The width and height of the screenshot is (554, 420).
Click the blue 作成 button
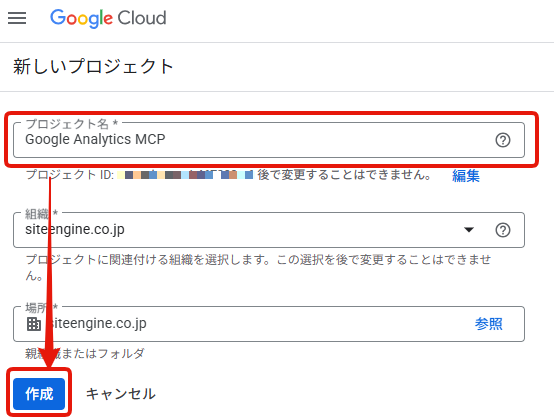click(39, 394)
